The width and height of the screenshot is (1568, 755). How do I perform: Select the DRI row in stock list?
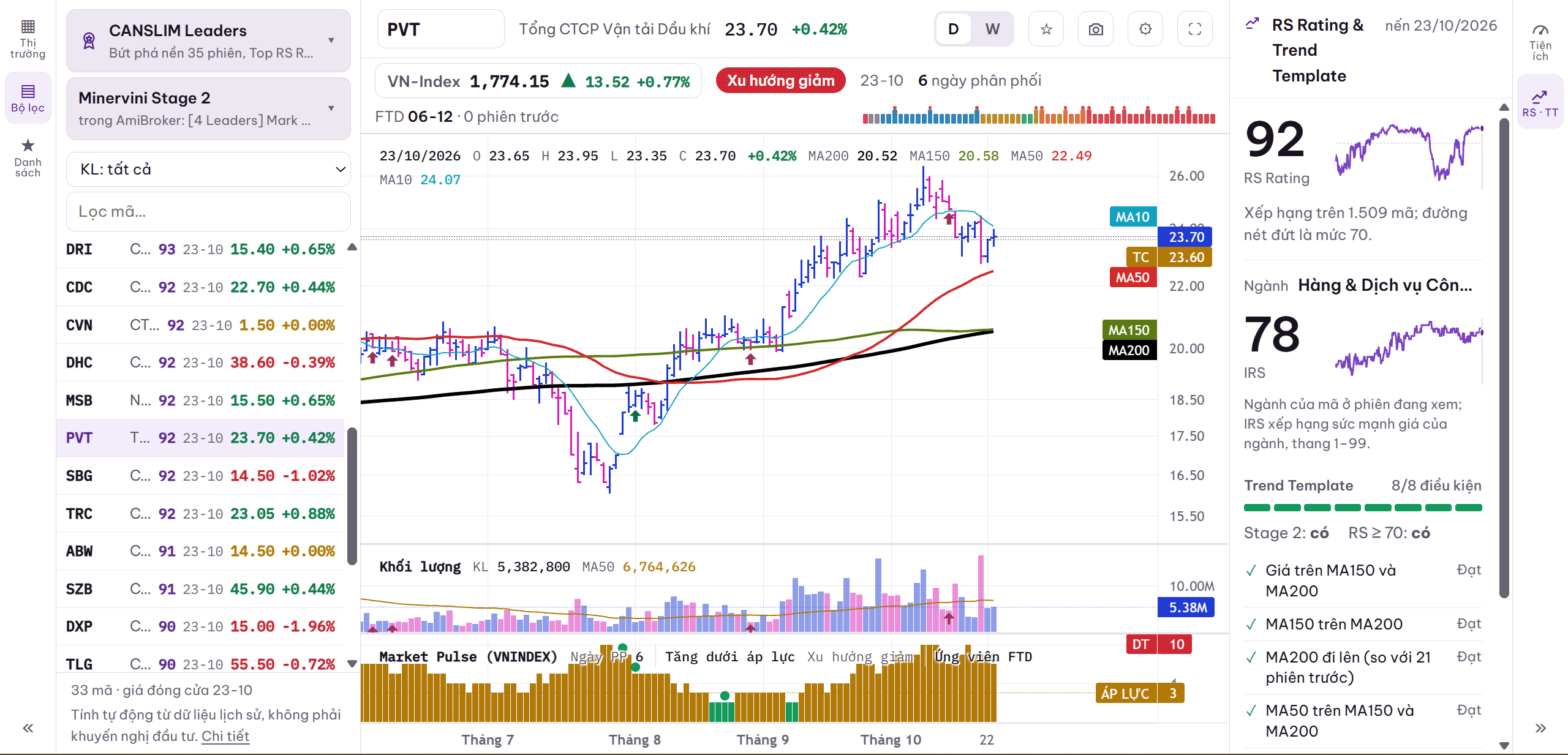pyautogui.click(x=200, y=249)
